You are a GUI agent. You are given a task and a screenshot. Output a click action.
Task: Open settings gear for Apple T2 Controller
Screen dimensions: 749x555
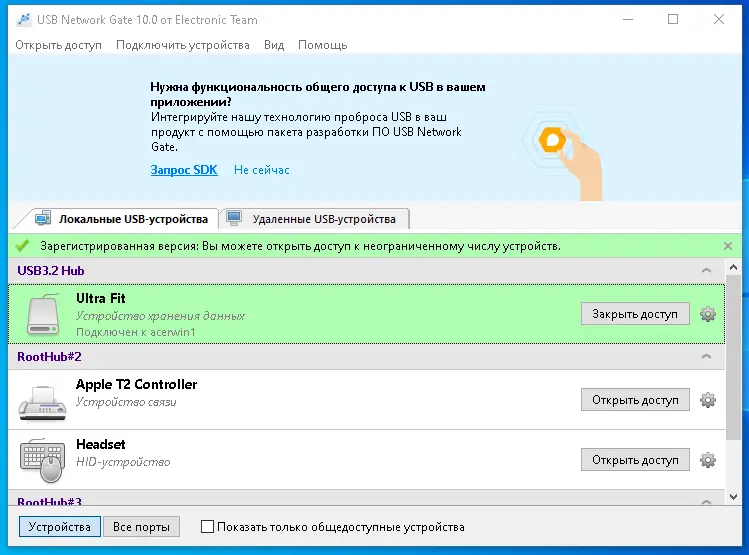click(707, 400)
